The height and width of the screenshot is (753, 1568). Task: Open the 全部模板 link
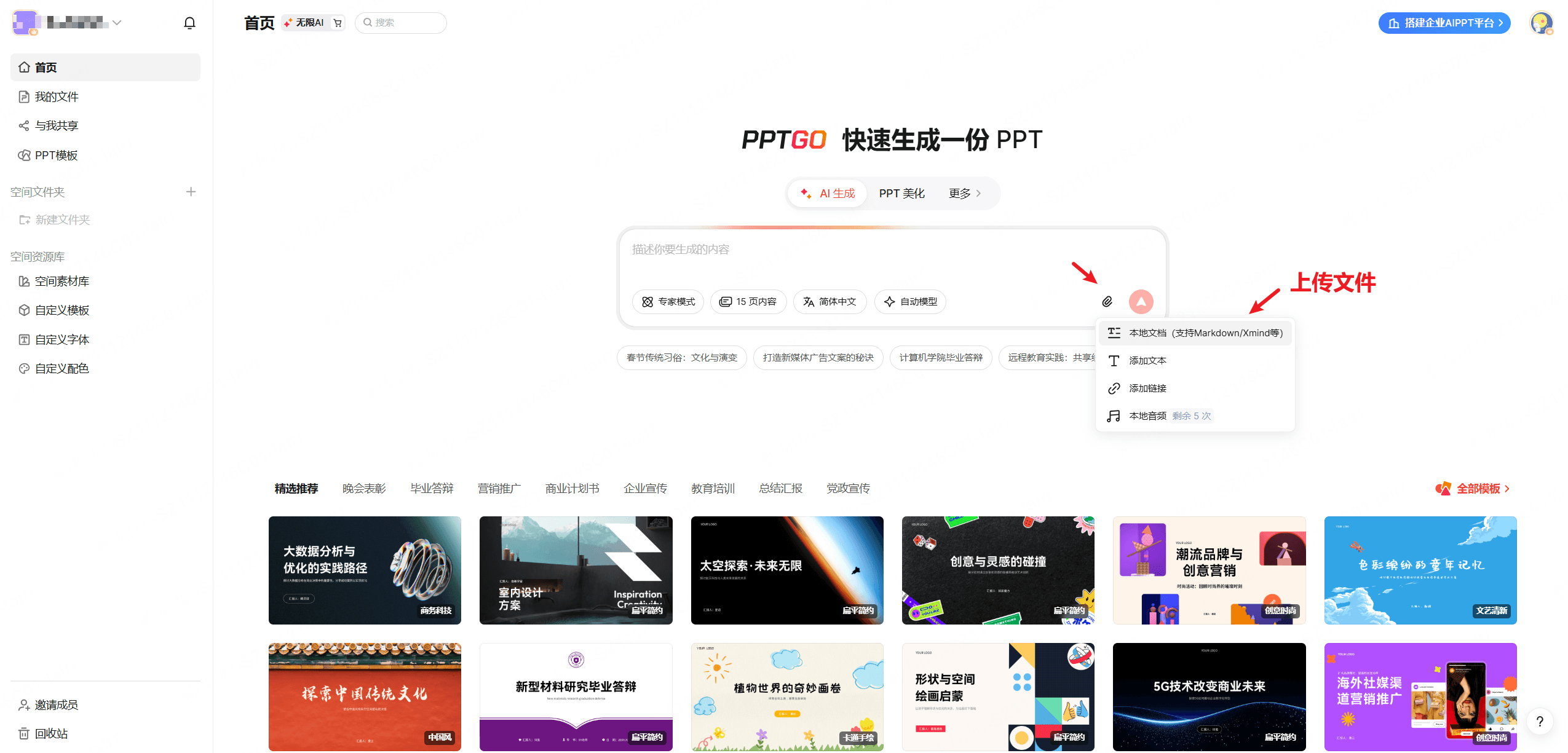[x=1478, y=488]
